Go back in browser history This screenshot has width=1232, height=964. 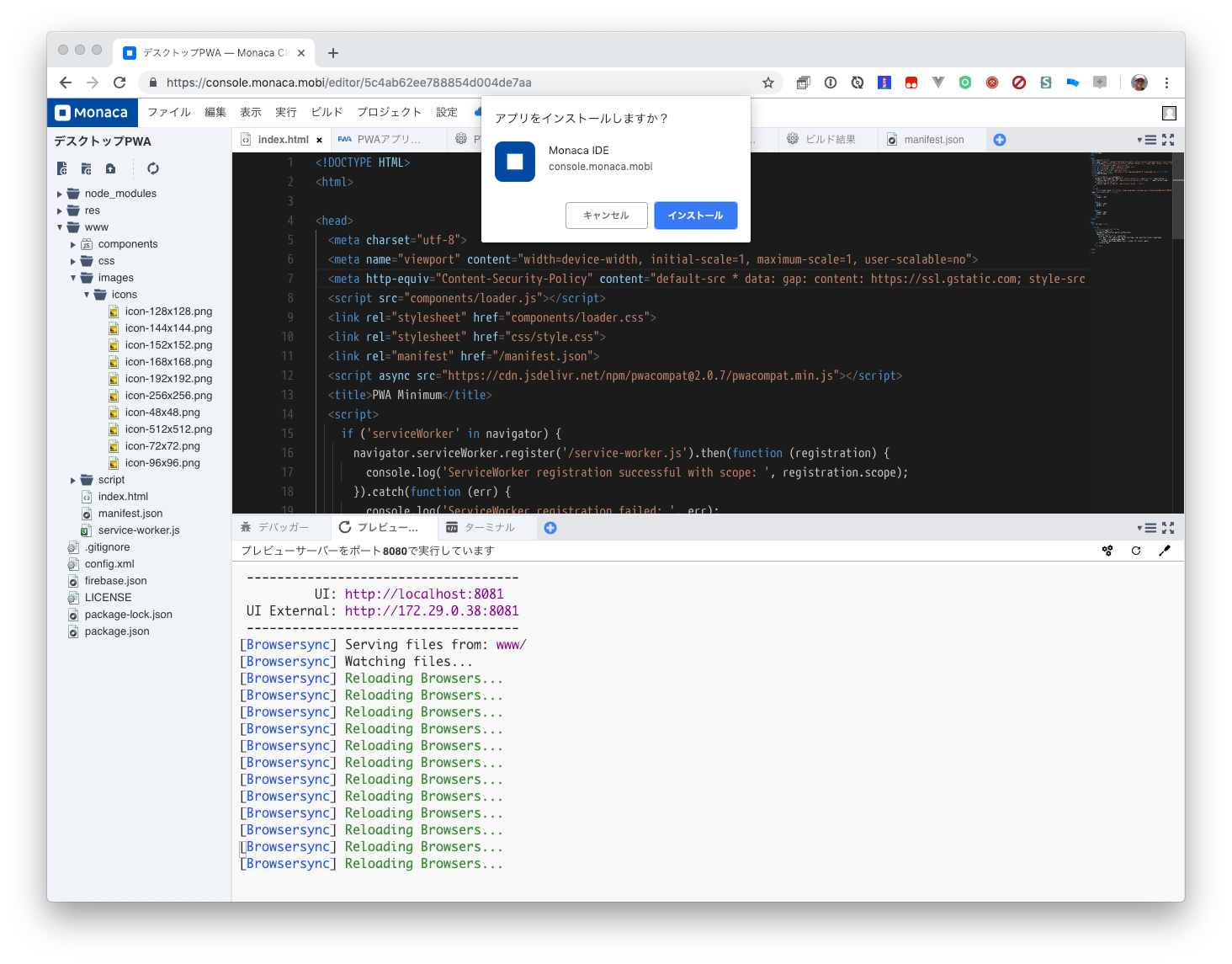66,83
